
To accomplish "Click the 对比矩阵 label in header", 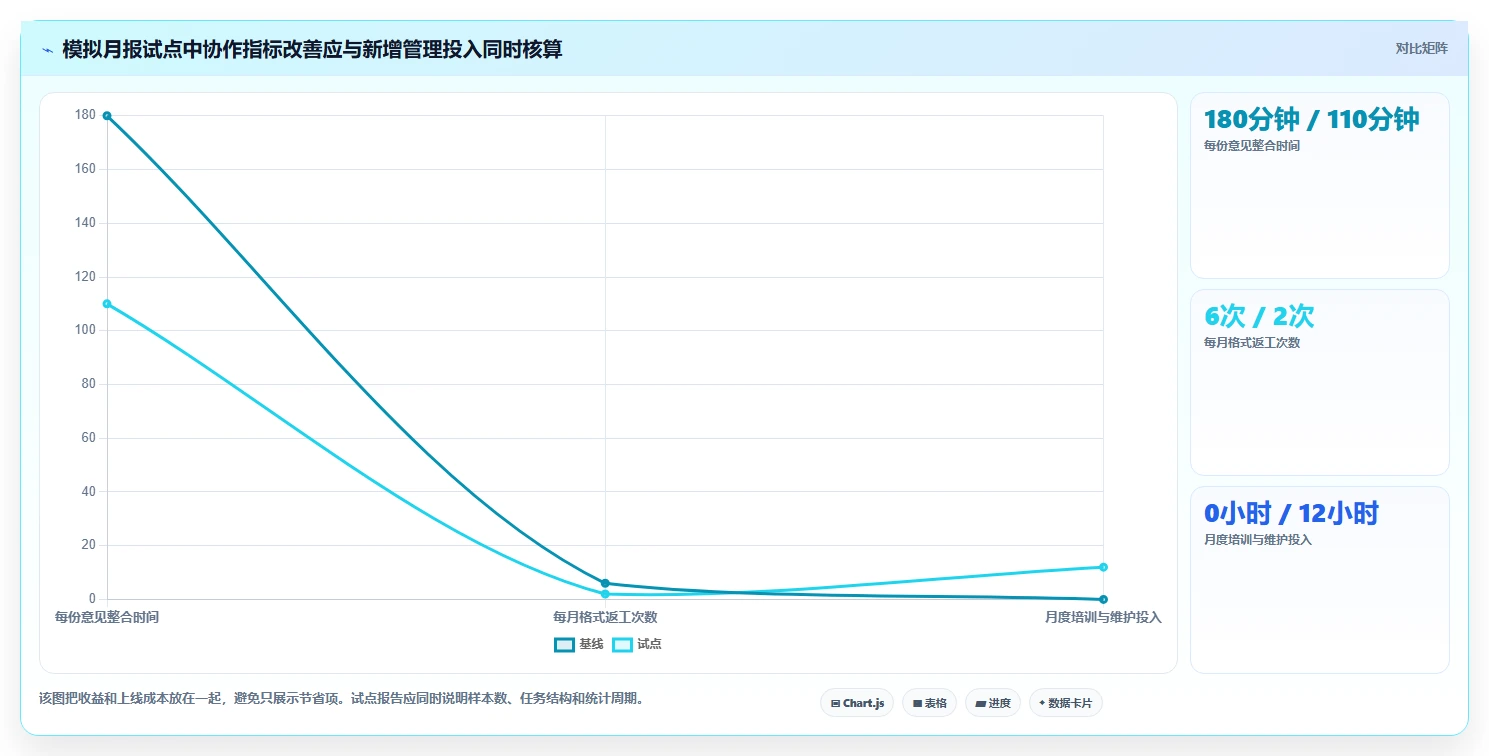I will (x=1422, y=48).
